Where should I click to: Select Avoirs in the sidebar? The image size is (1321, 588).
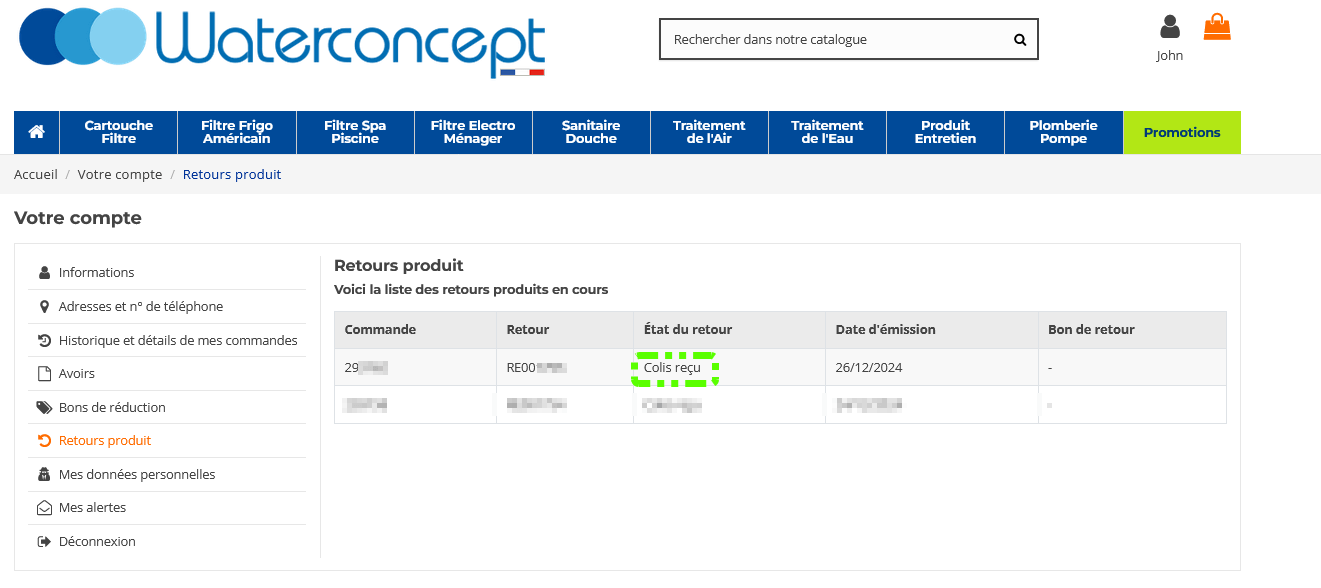click(x=76, y=374)
